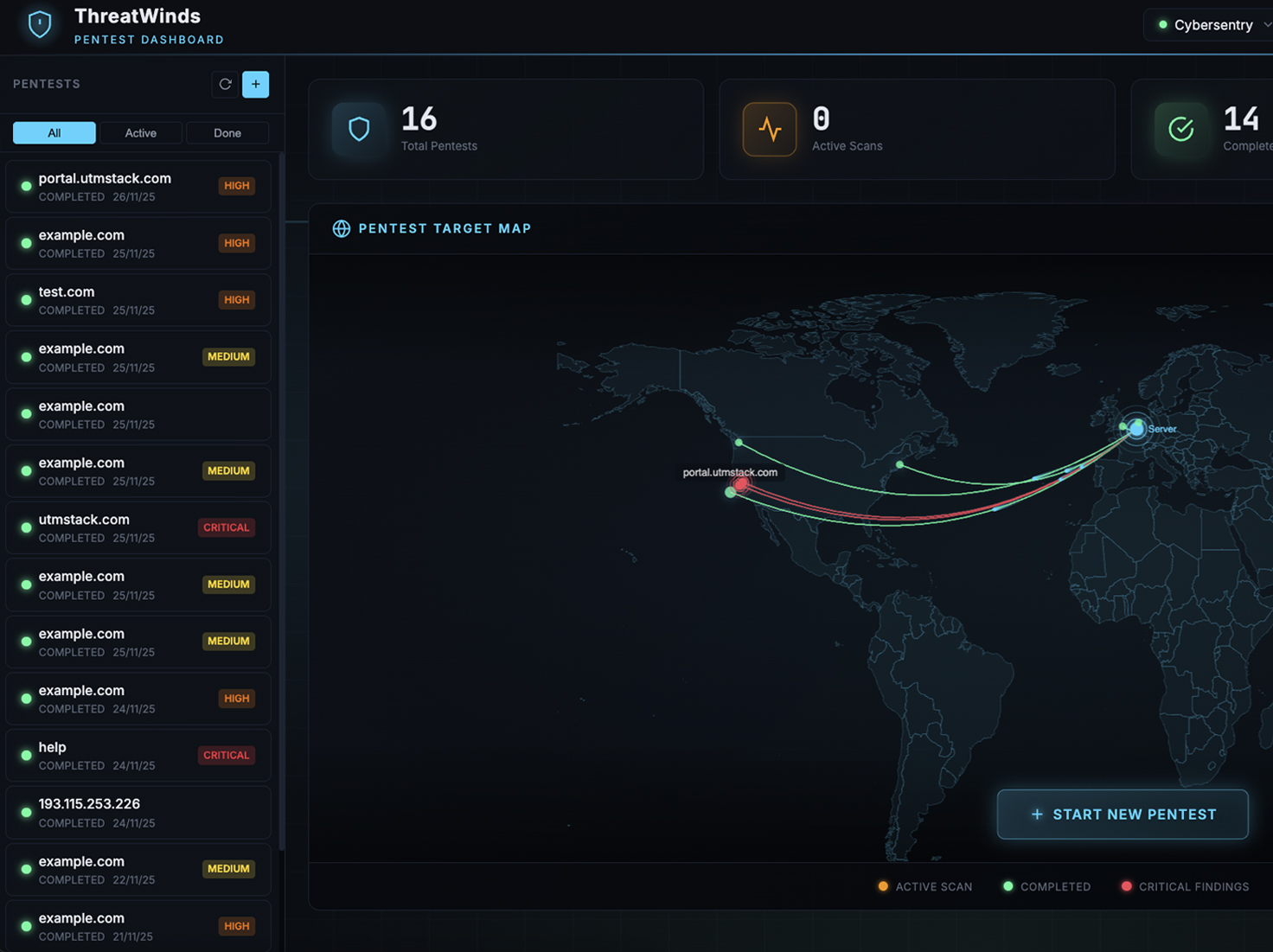Show All pentests tab
This screenshot has width=1273, height=952.
54,133
